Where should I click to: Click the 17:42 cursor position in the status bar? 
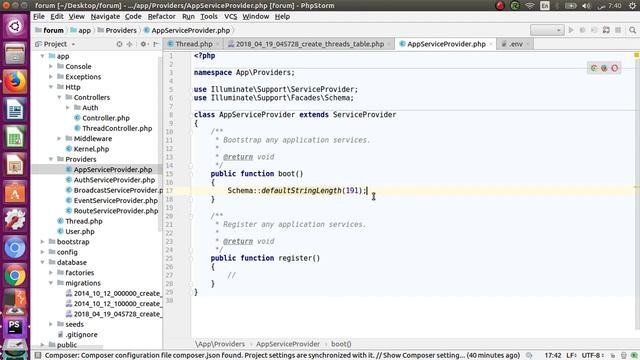(553, 356)
